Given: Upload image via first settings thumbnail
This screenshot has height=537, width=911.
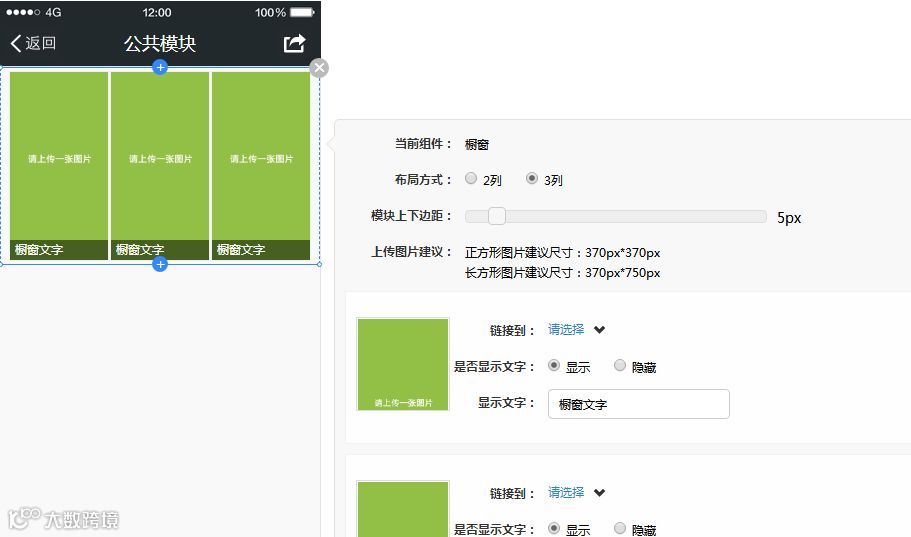Looking at the screenshot, I should pos(403,364).
